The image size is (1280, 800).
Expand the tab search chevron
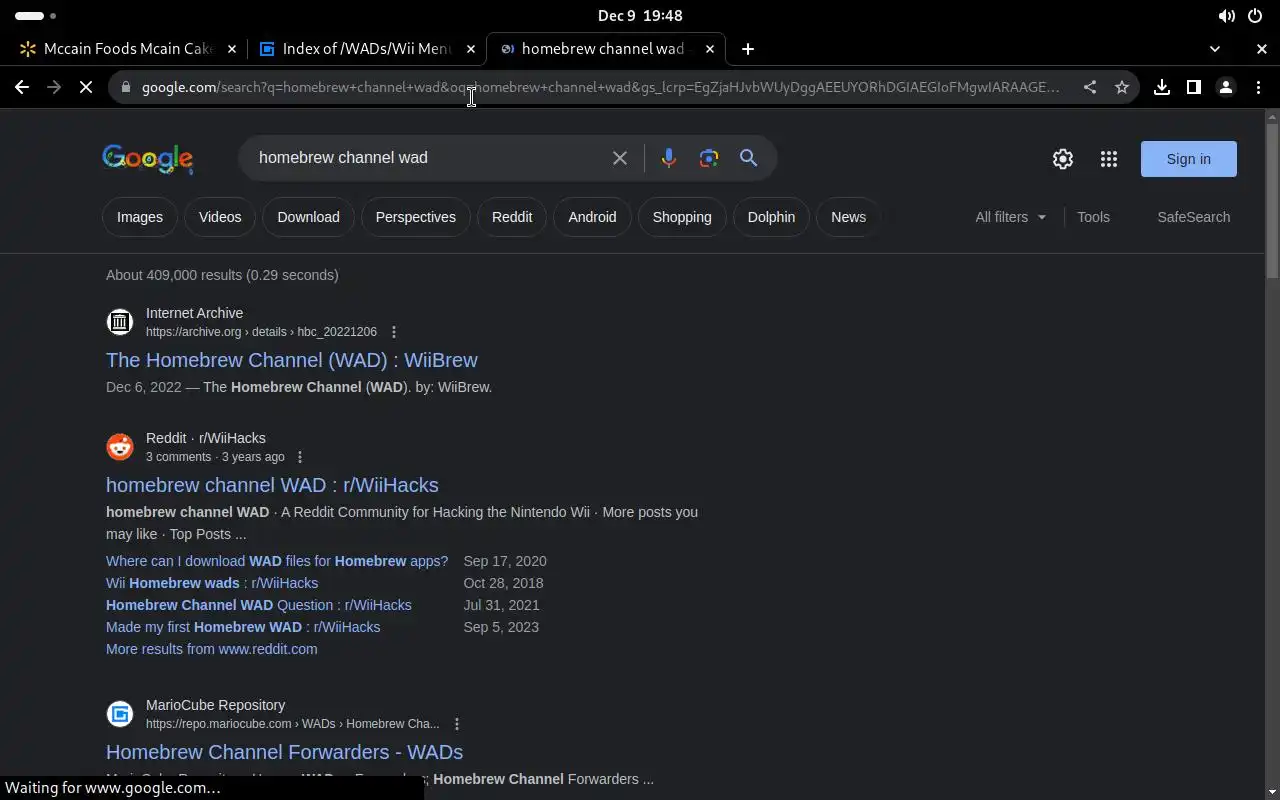(x=1215, y=49)
